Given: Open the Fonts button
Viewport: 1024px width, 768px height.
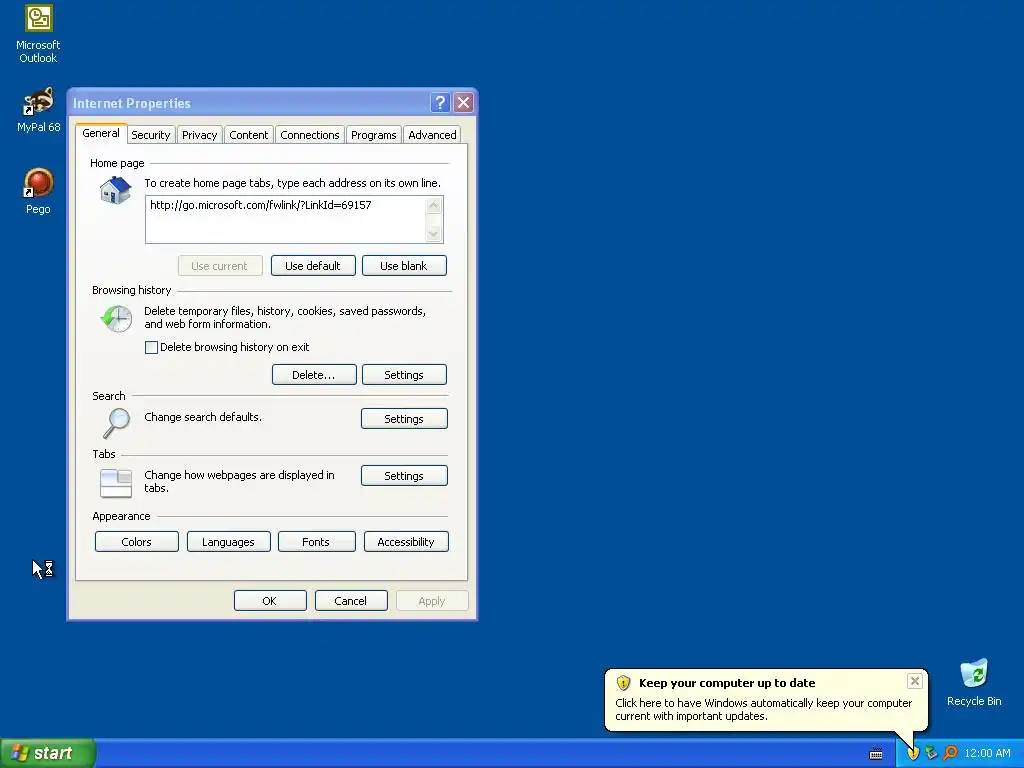Looking at the screenshot, I should point(316,542).
